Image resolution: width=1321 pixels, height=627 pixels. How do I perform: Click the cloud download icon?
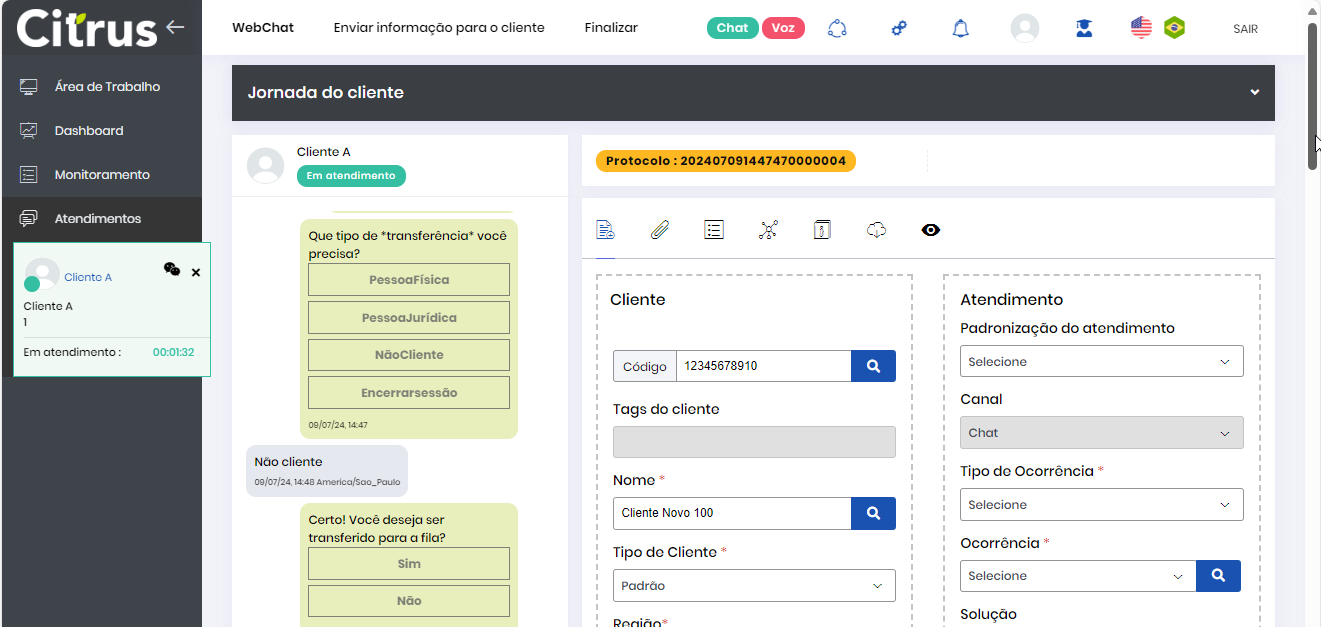click(876, 230)
